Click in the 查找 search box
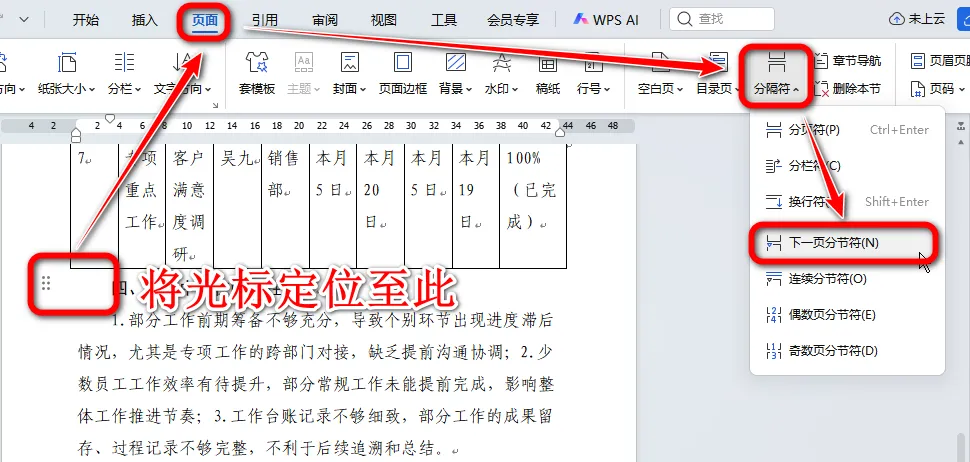Image resolution: width=970 pixels, height=462 pixels. [x=722, y=19]
